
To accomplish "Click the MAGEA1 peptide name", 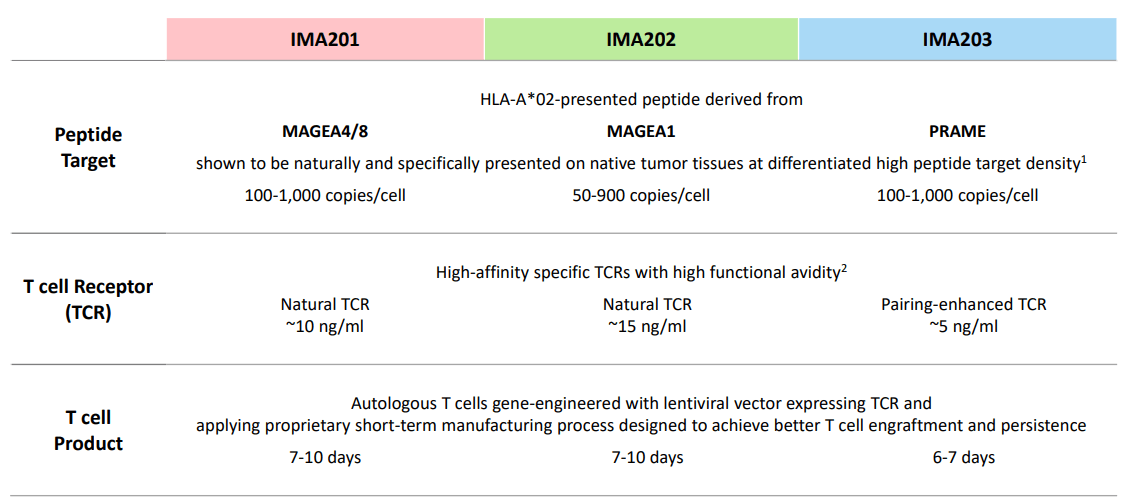I will tap(641, 132).
